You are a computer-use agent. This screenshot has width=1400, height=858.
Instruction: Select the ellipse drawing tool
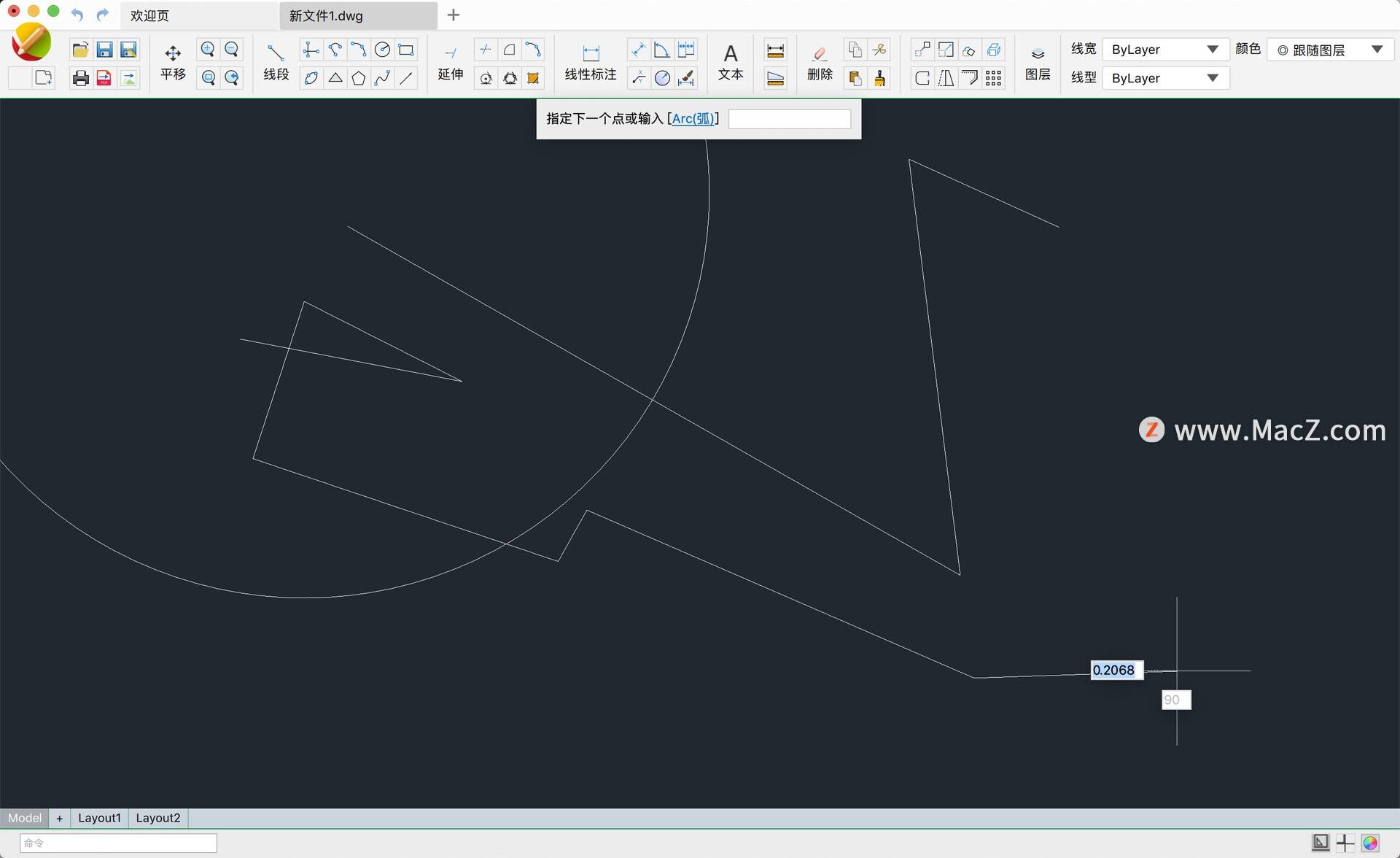(311, 78)
